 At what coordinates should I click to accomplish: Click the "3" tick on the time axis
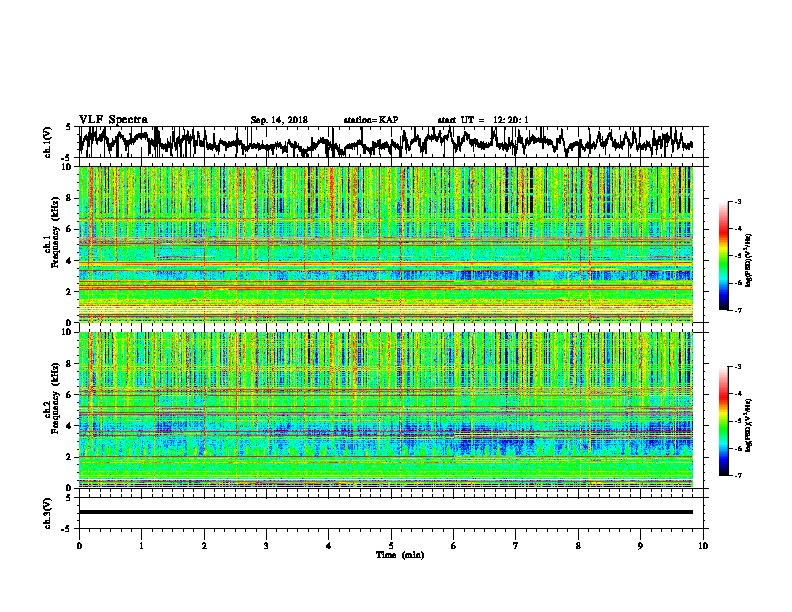pos(266,546)
